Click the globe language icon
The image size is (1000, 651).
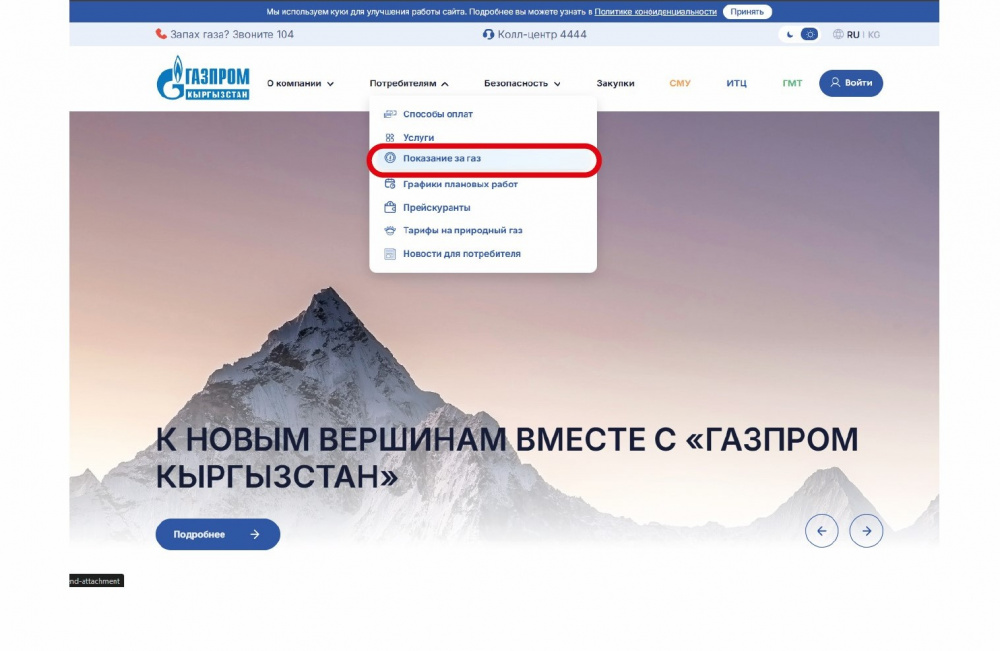coord(837,35)
